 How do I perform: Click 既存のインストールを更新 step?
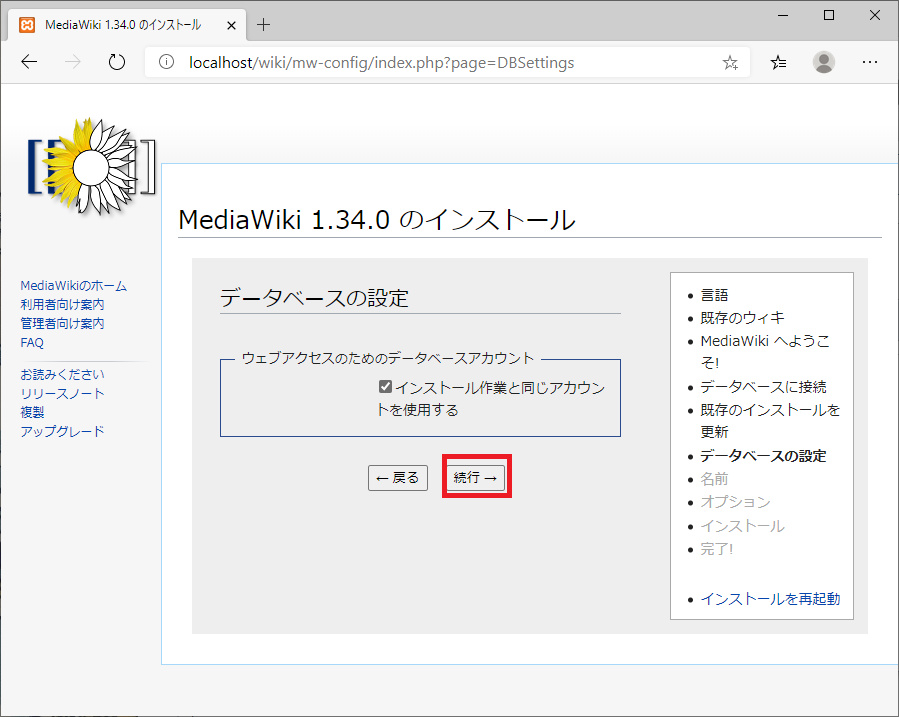click(770, 421)
